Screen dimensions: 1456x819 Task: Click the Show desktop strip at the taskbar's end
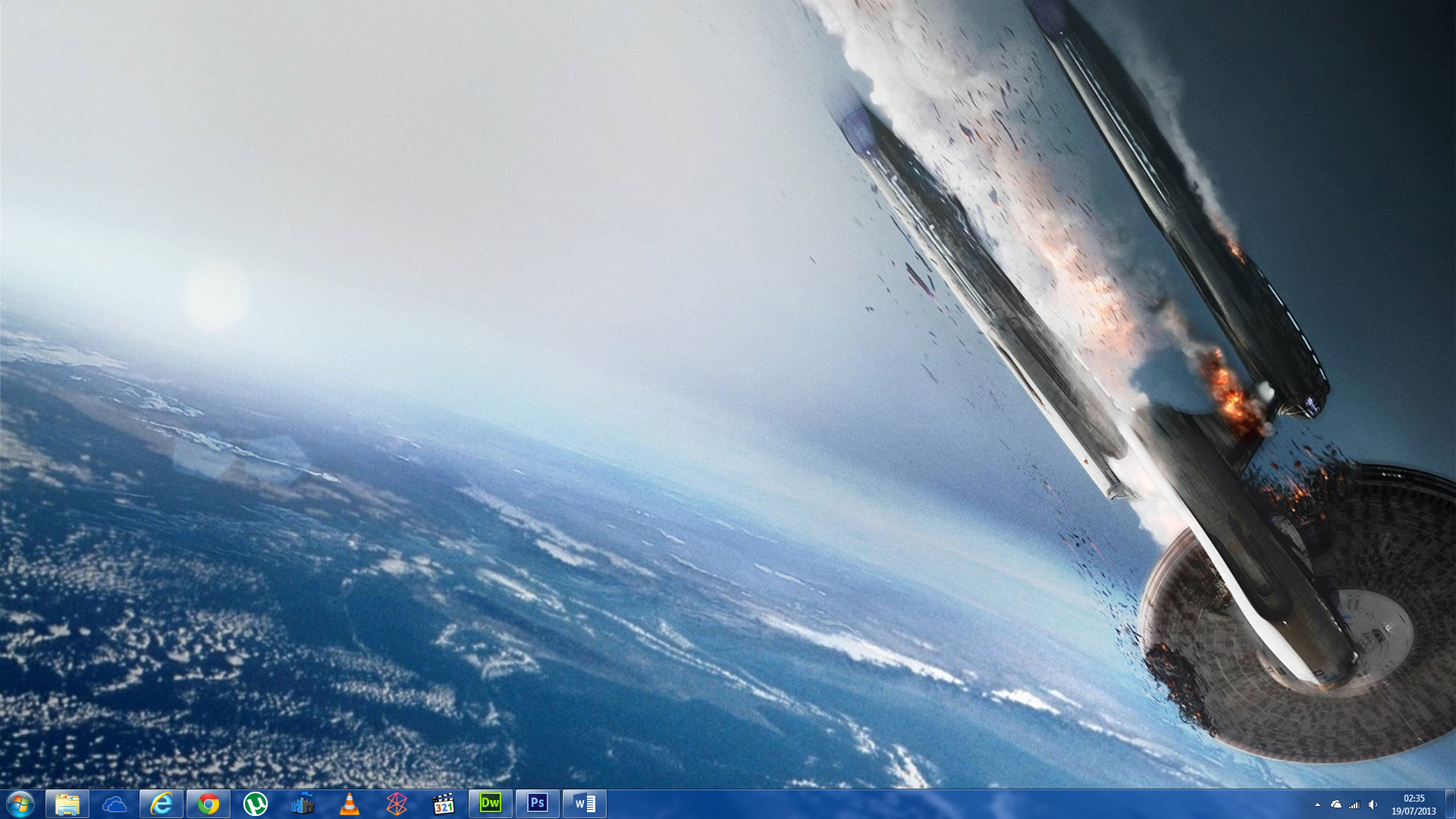tap(1450, 804)
